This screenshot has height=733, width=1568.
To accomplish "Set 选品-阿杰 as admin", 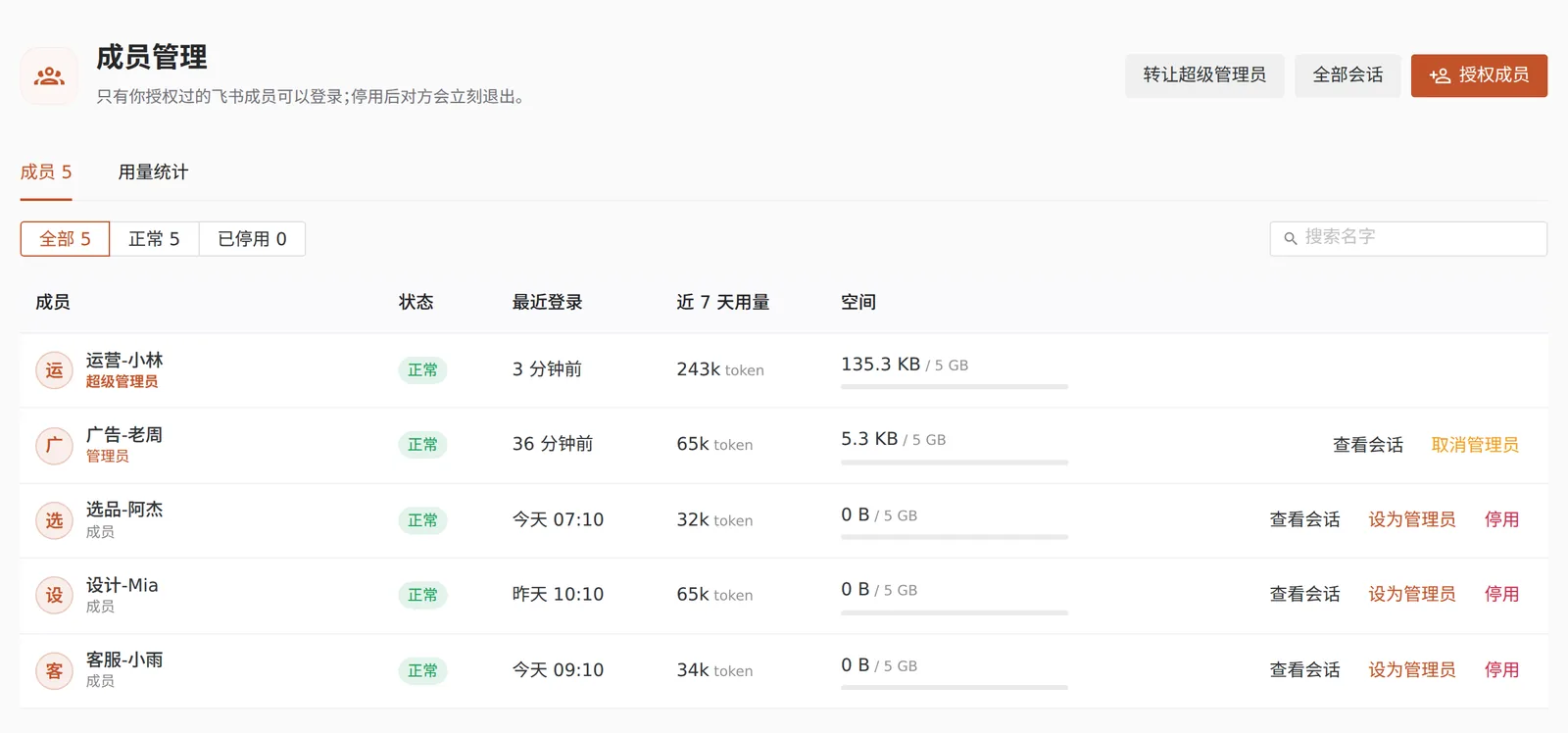I will pyautogui.click(x=1412, y=519).
